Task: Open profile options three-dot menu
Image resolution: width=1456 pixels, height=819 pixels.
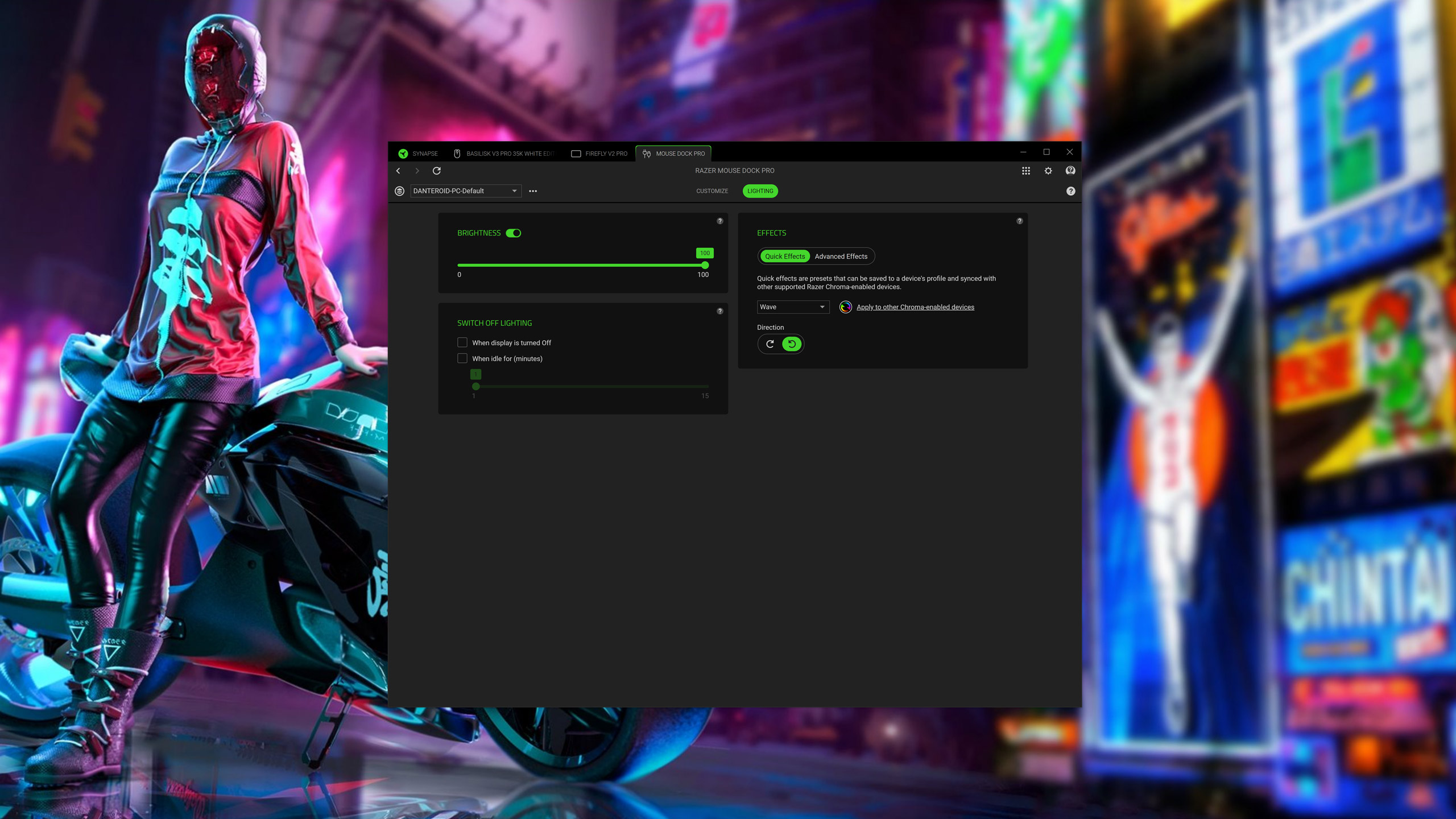Action: [533, 191]
